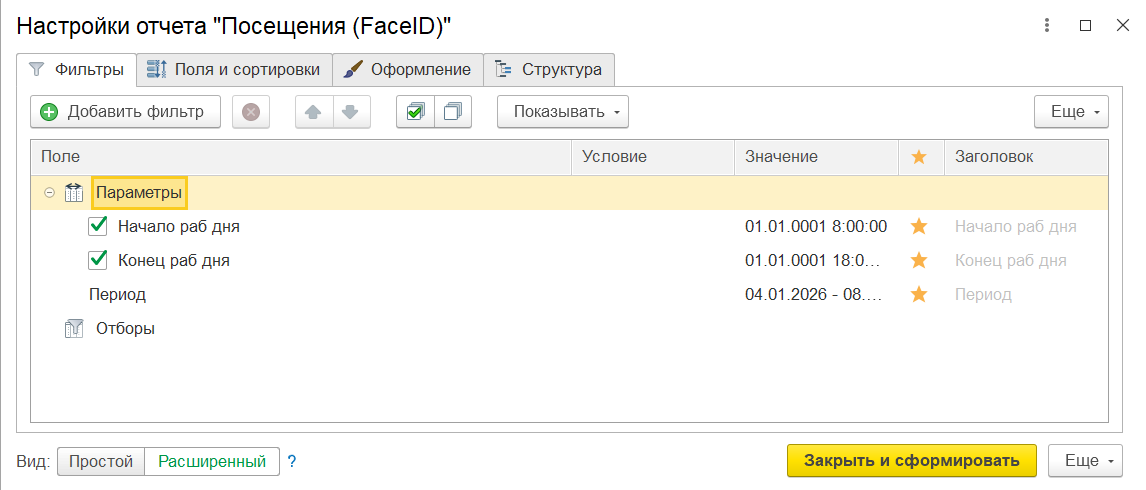Screen dimensions: 1146x490
Task: Switch view mode to Простой
Action: [101, 461]
